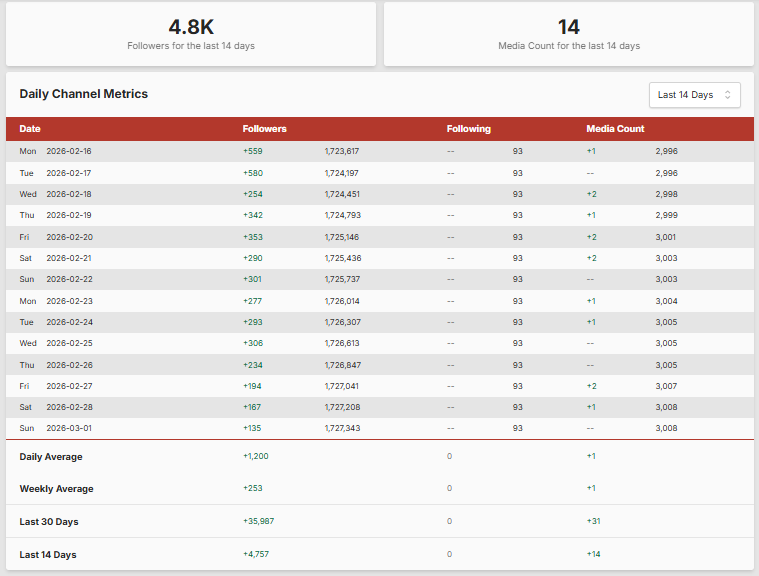Click the Date column header
The width and height of the screenshot is (759, 576).
click(x=30, y=129)
